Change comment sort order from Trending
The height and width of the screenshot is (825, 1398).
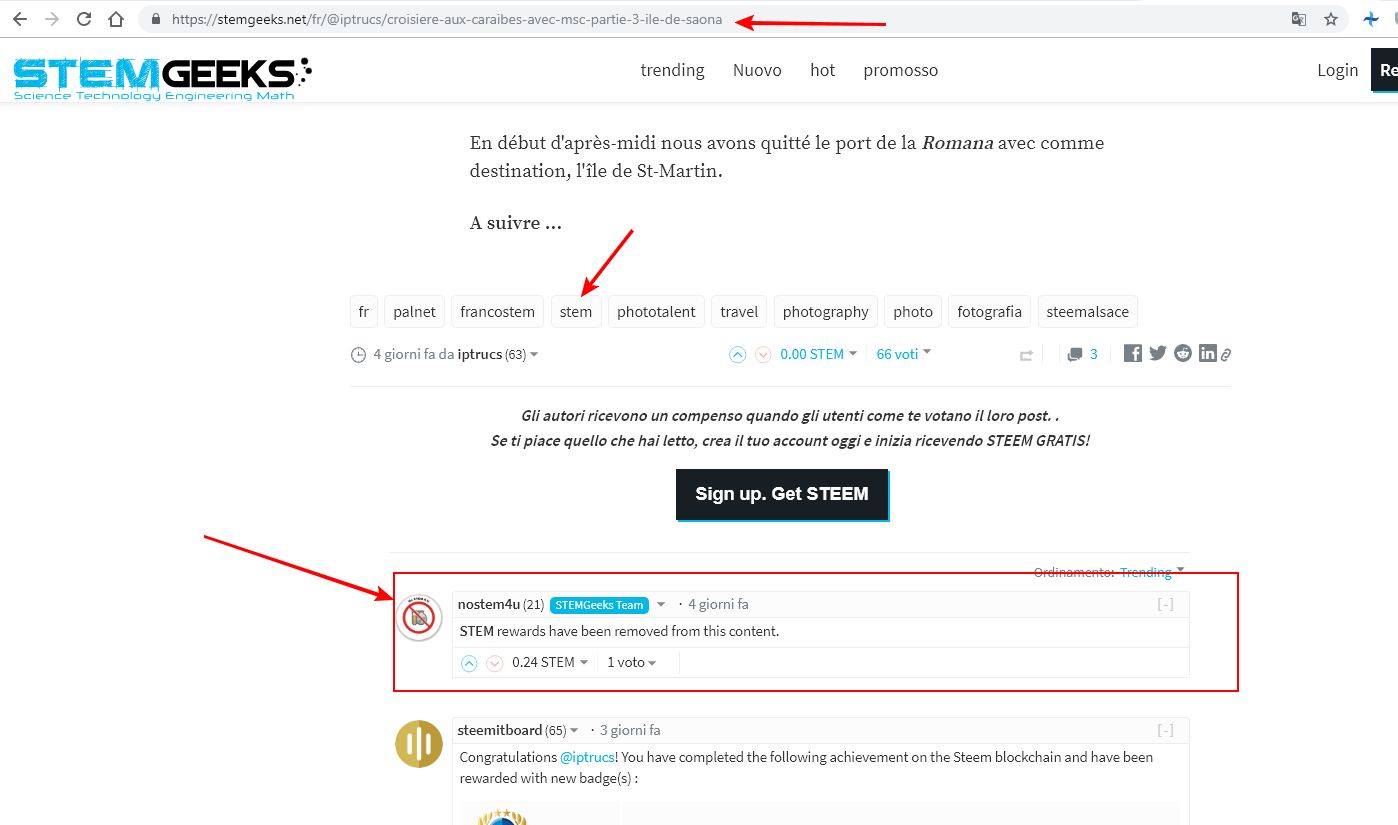1152,572
